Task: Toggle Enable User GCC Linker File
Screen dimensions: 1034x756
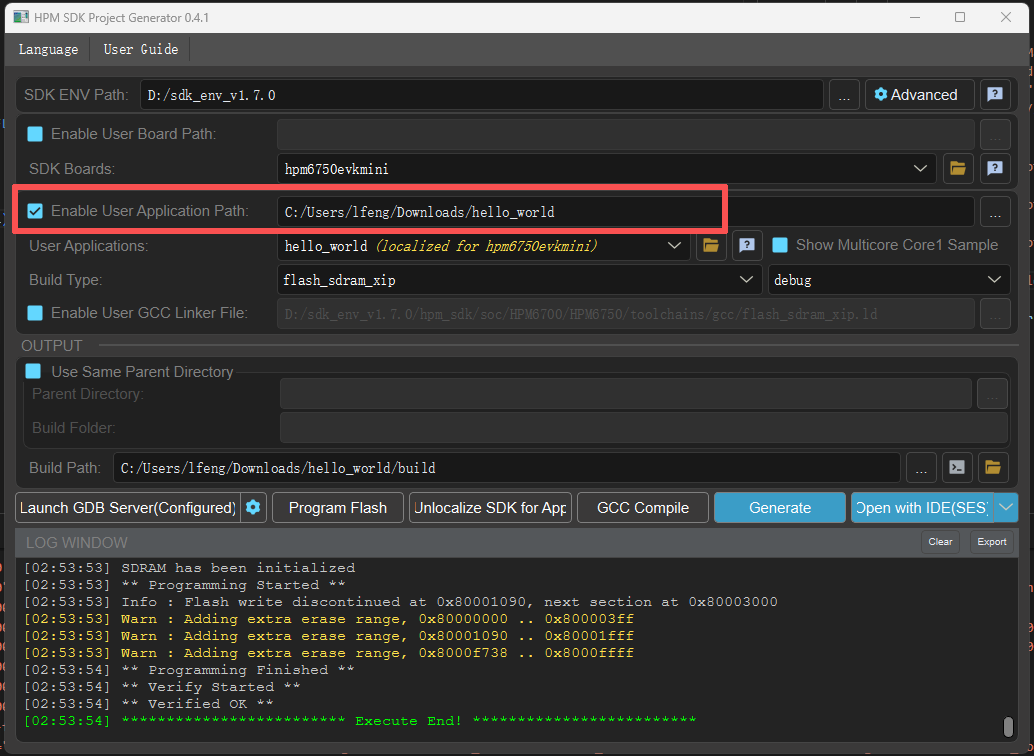Action: coord(35,313)
